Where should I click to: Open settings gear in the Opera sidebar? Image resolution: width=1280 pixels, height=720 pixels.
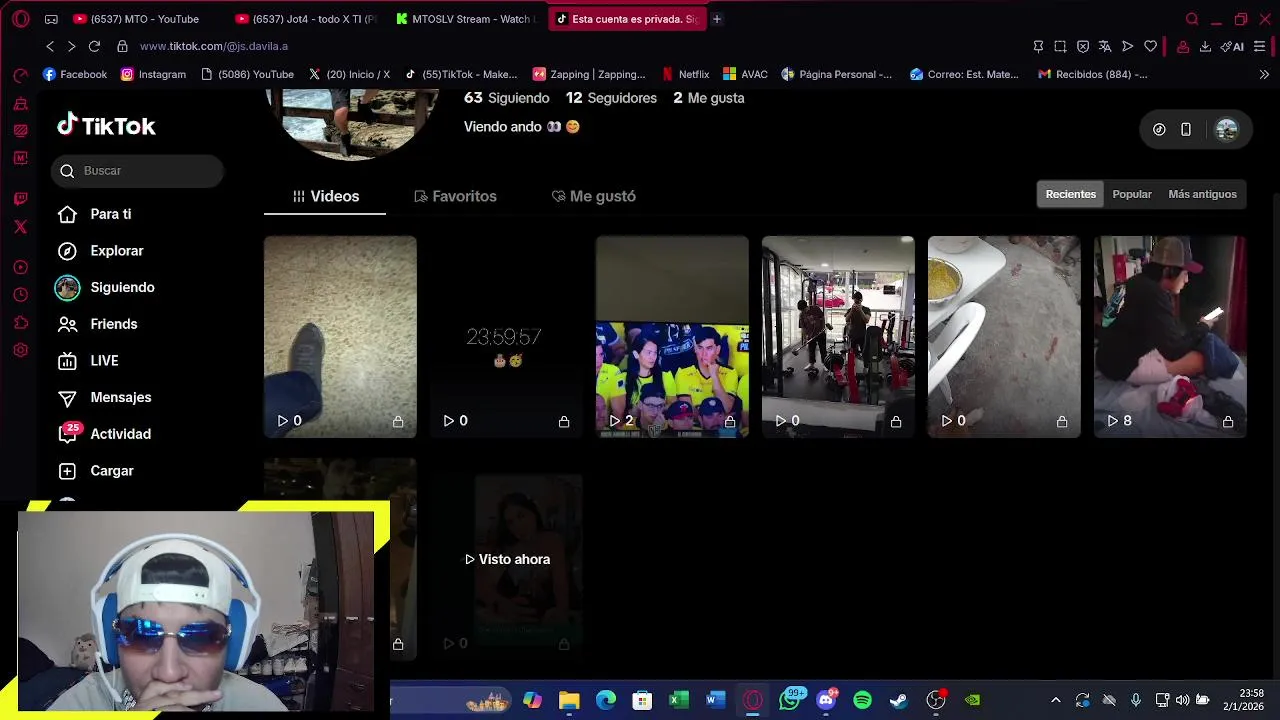[x=20, y=350]
